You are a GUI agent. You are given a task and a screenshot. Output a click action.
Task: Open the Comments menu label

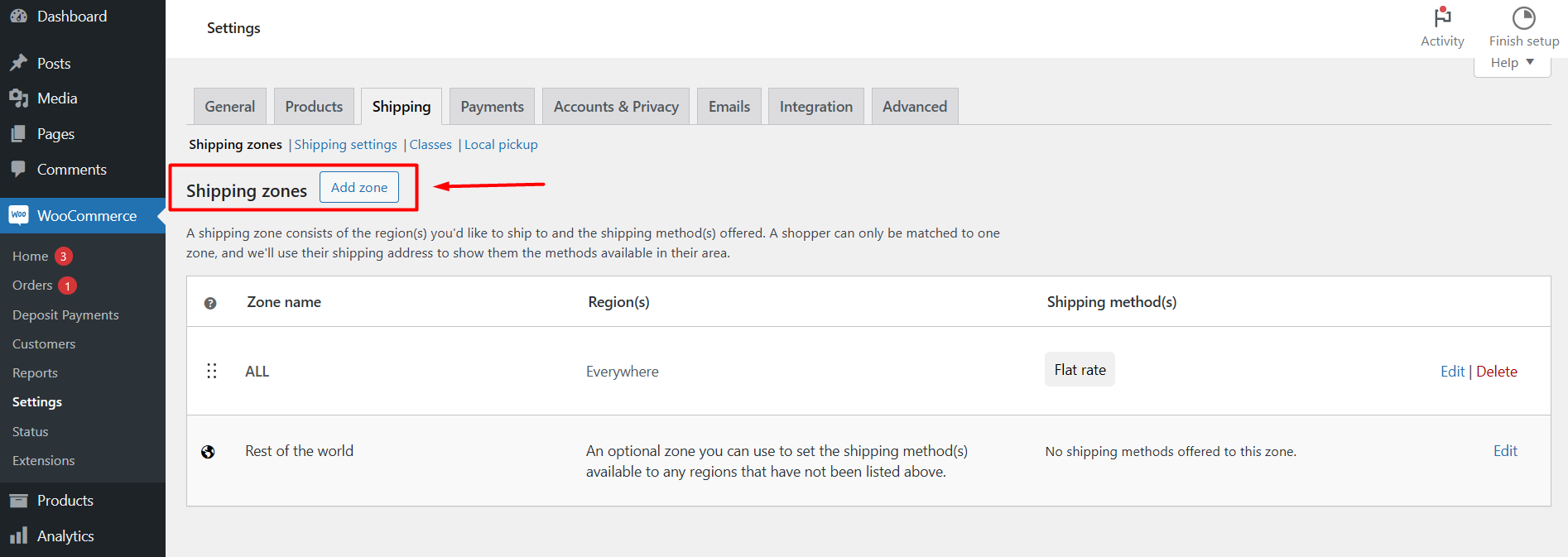click(x=72, y=169)
